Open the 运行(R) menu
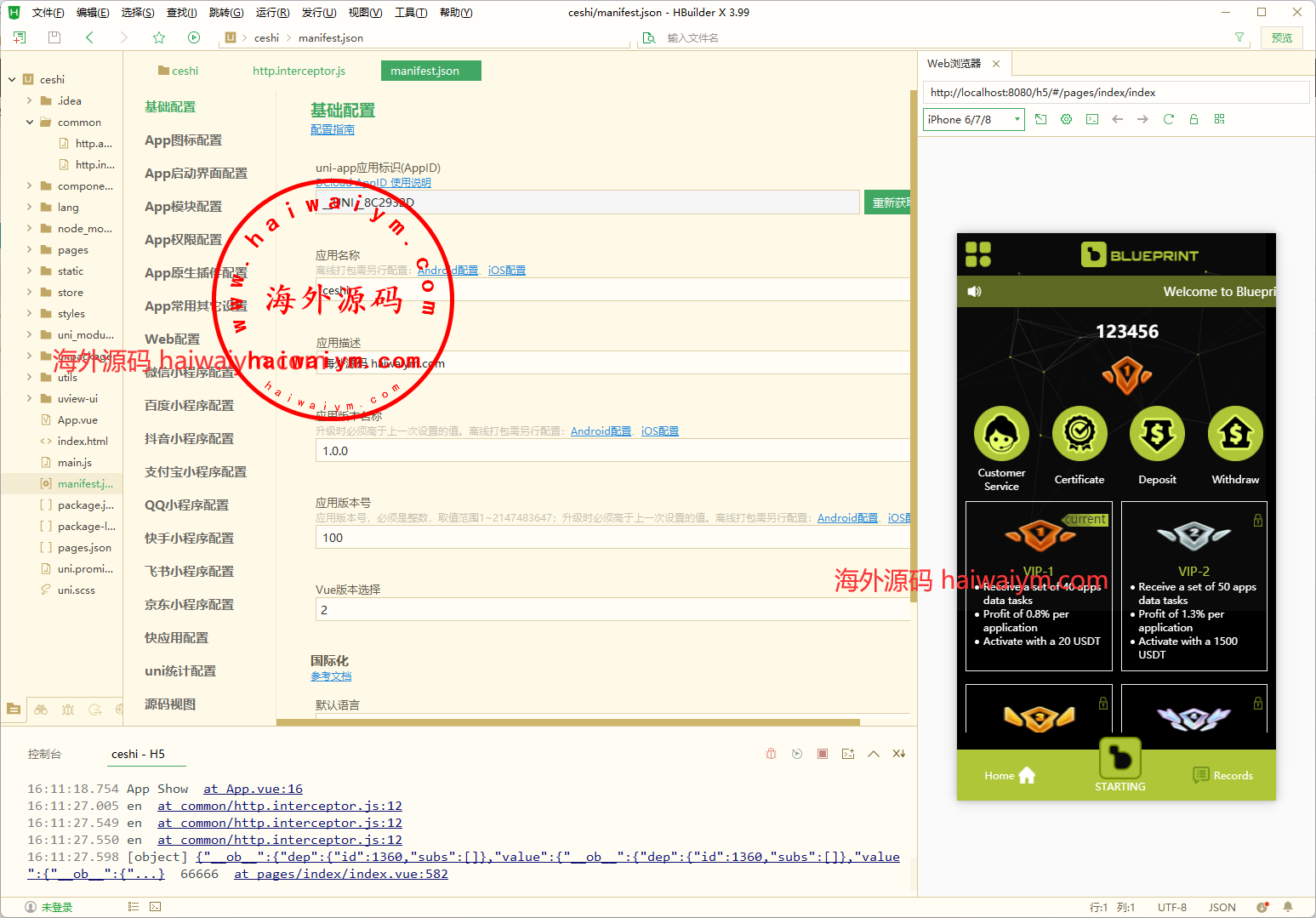 272,13
